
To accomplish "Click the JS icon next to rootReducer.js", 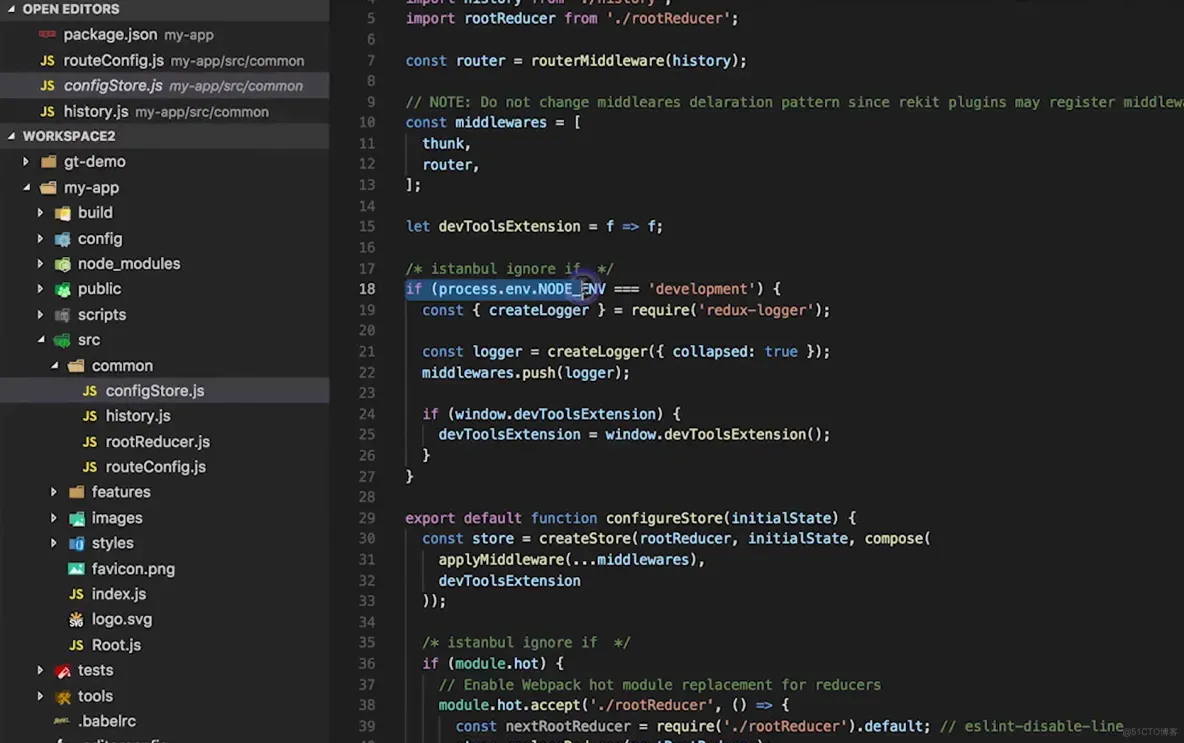I will [90, 442].
